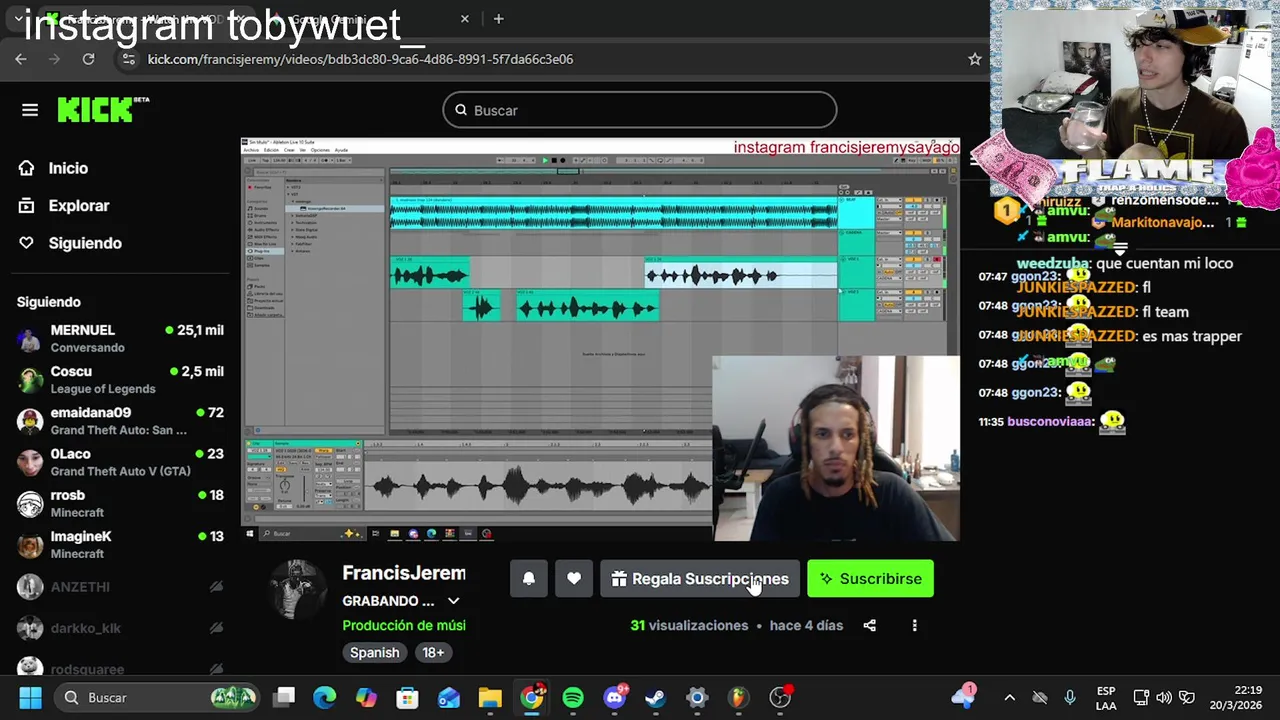Screen dimensions: 1280x720
Task: Click the microphone tray icon
Action: [1070, 697]
